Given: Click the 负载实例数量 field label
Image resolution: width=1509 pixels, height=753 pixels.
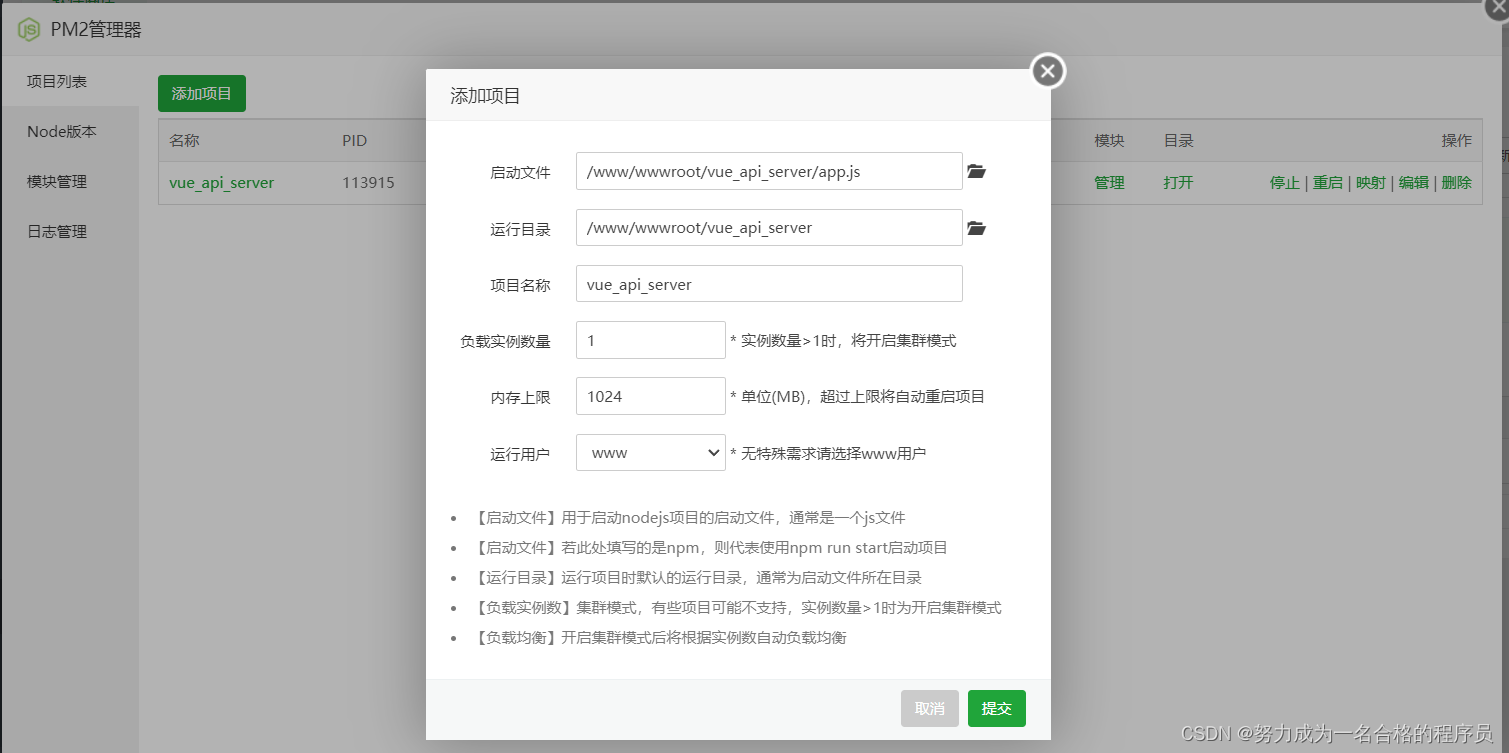Looking at the screenshot, I should 505,341.
